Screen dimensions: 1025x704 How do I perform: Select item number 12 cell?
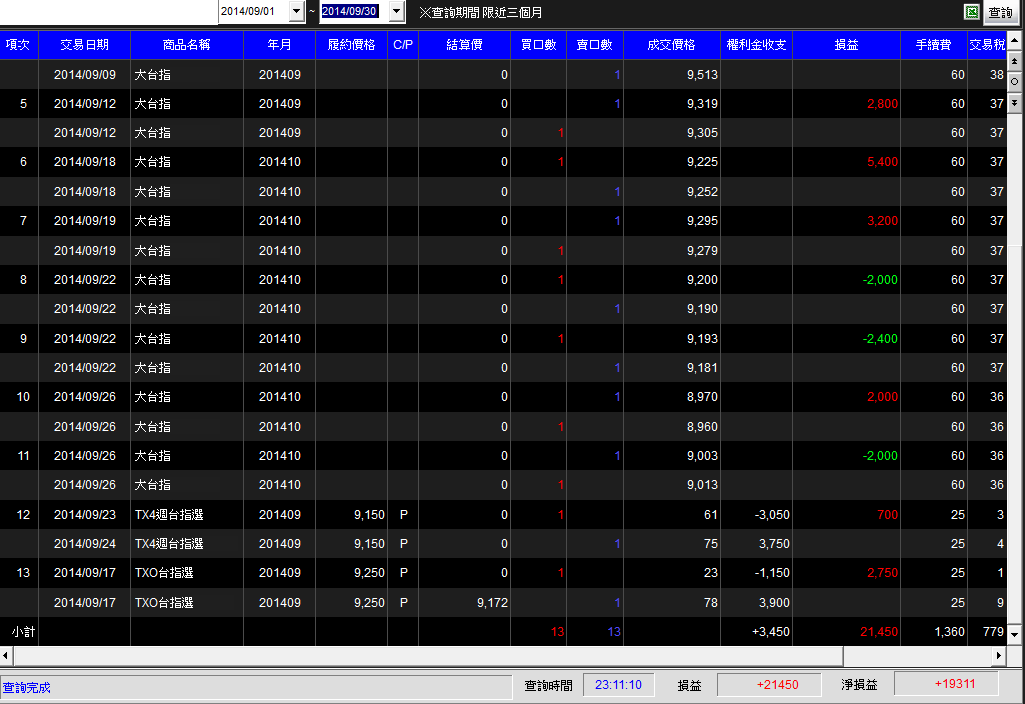(x=19, y=514)
